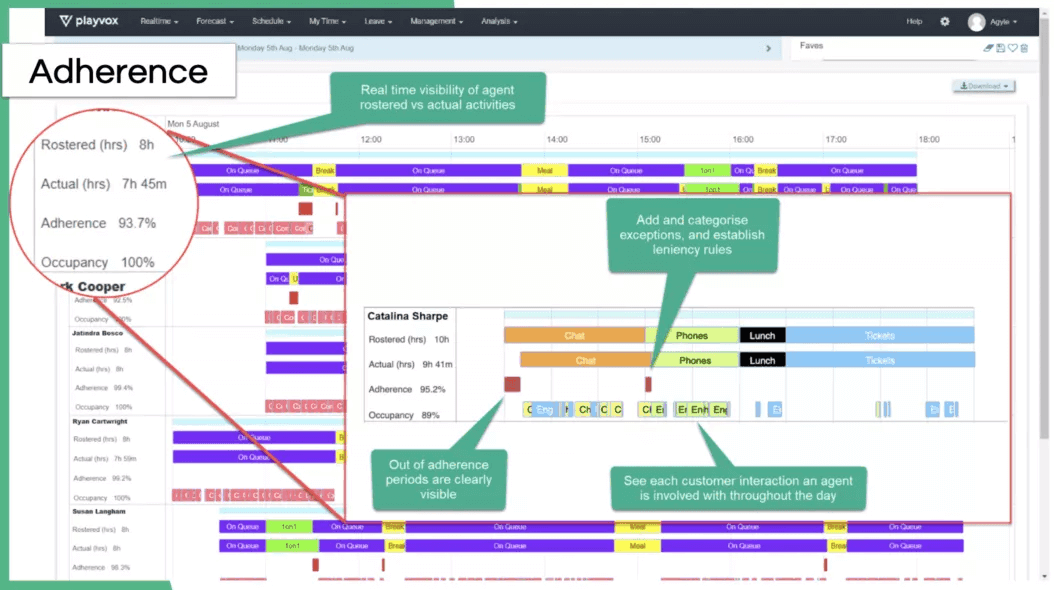The image size is (1054, 590).
Task: Click the 14:00 time label
Action: pos(557,140)
